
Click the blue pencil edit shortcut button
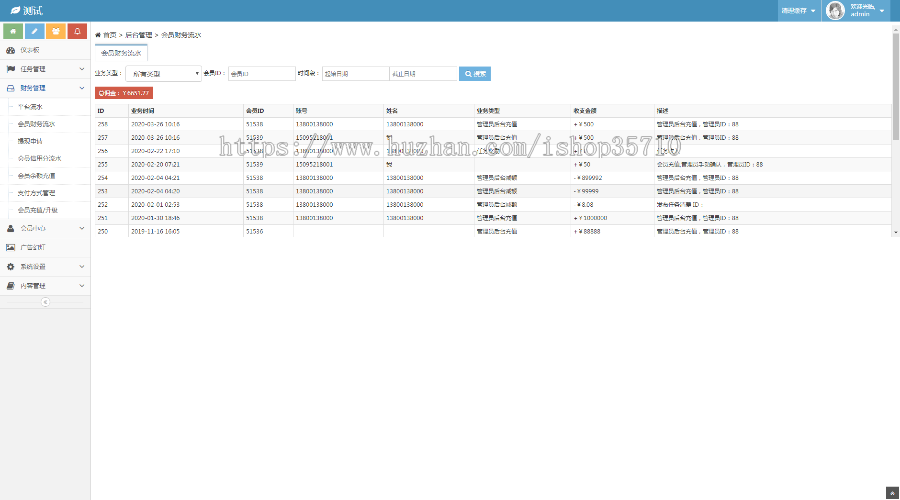click(34, 31)
